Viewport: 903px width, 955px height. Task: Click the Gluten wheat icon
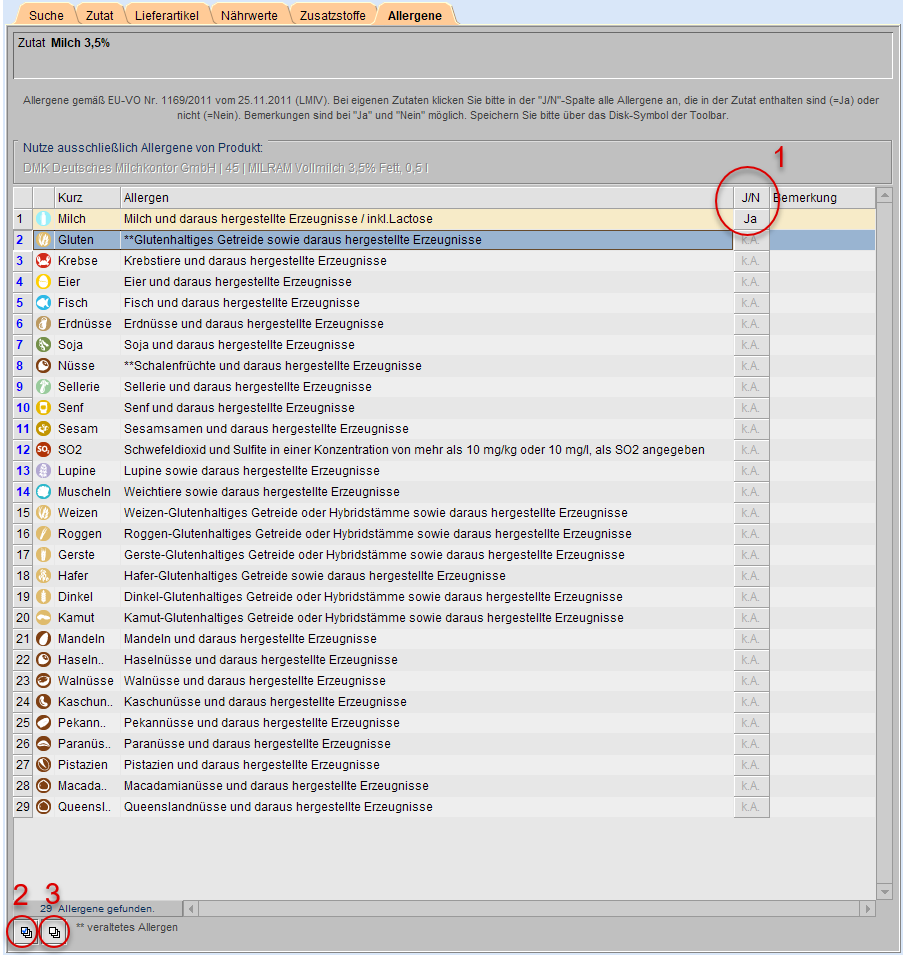click(43, 240)
